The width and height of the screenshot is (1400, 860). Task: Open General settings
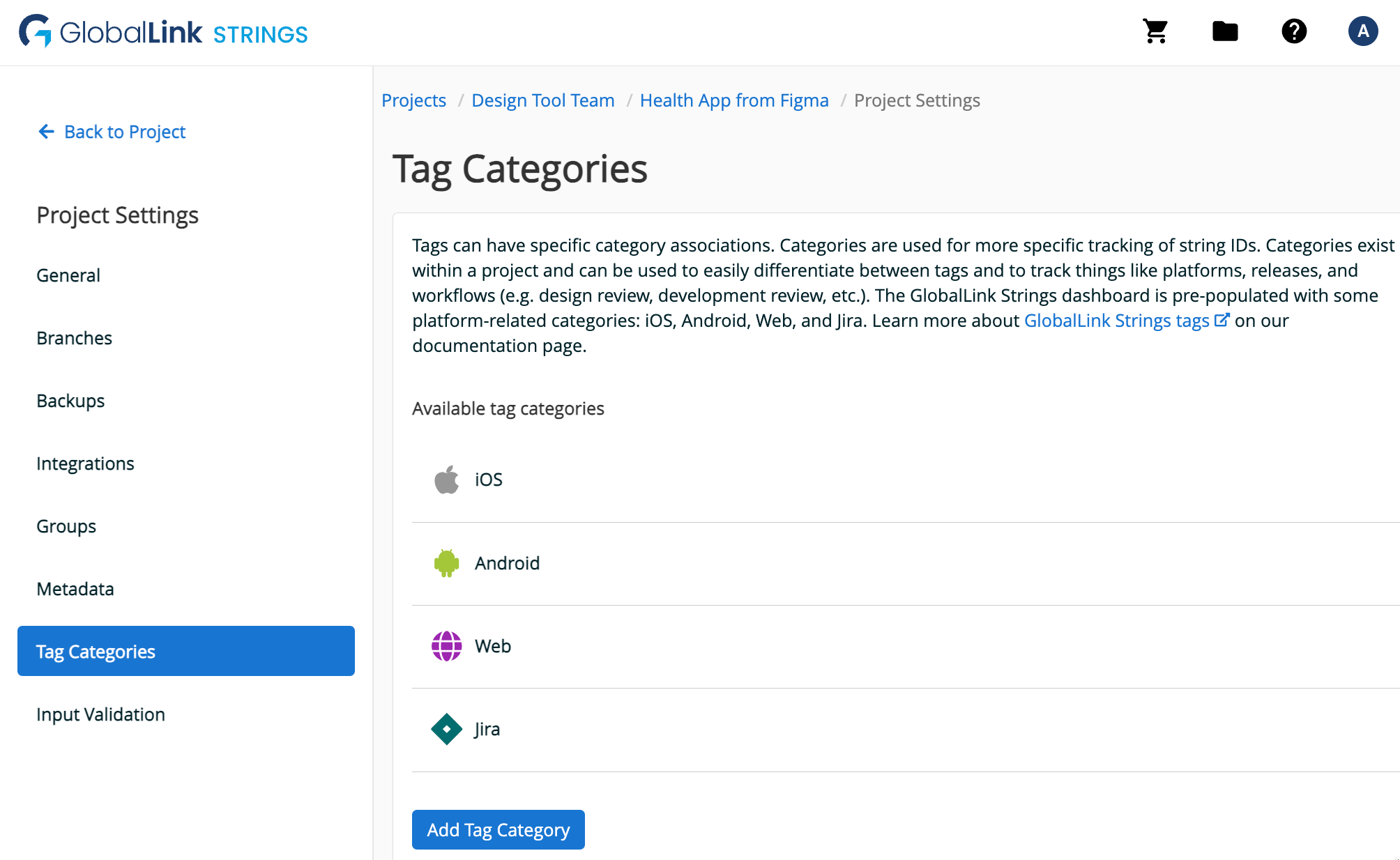coord(68,275)
